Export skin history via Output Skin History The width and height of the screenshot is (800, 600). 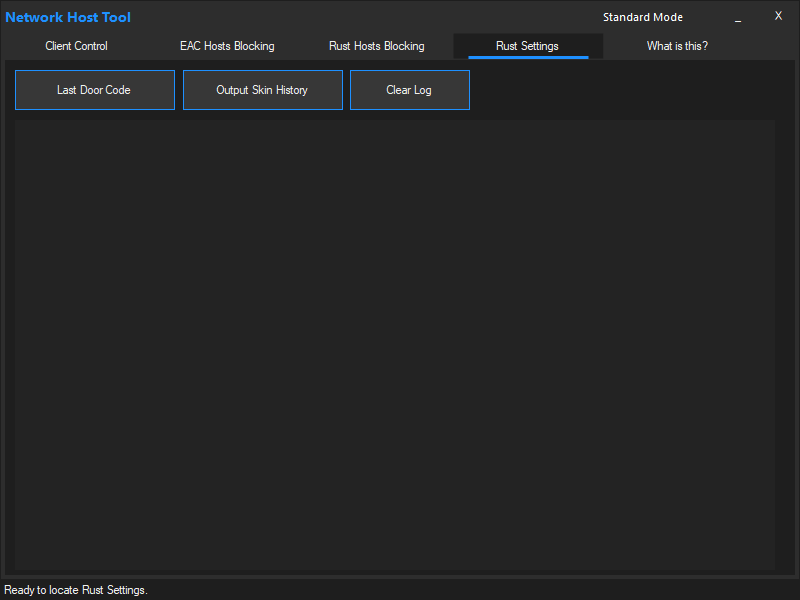[262, 89]
